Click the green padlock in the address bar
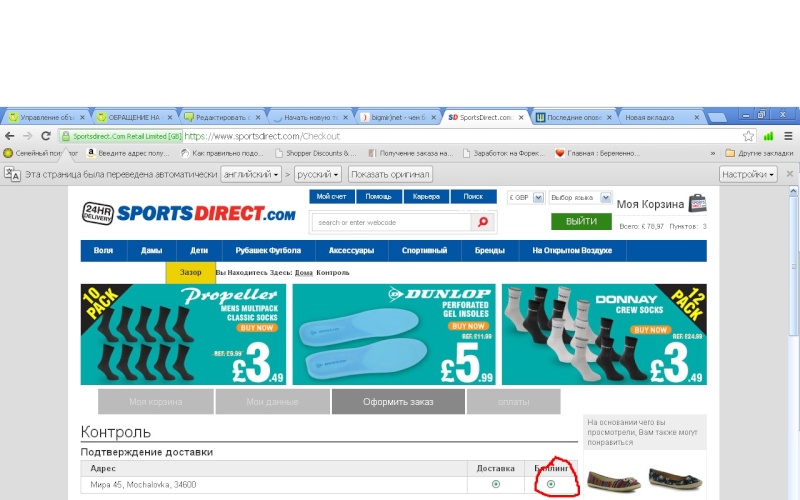800x500 pixels. pyautogui.click(x=65, y=136)
